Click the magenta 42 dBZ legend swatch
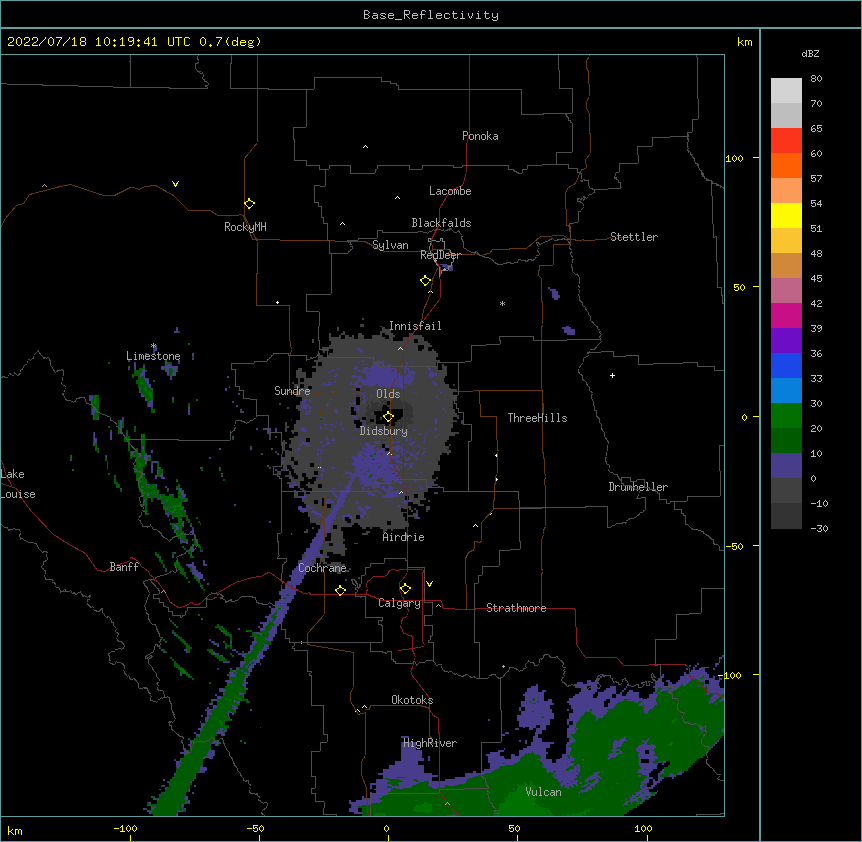Viewport: 862px width, 842px height. [x=786, y=316]
